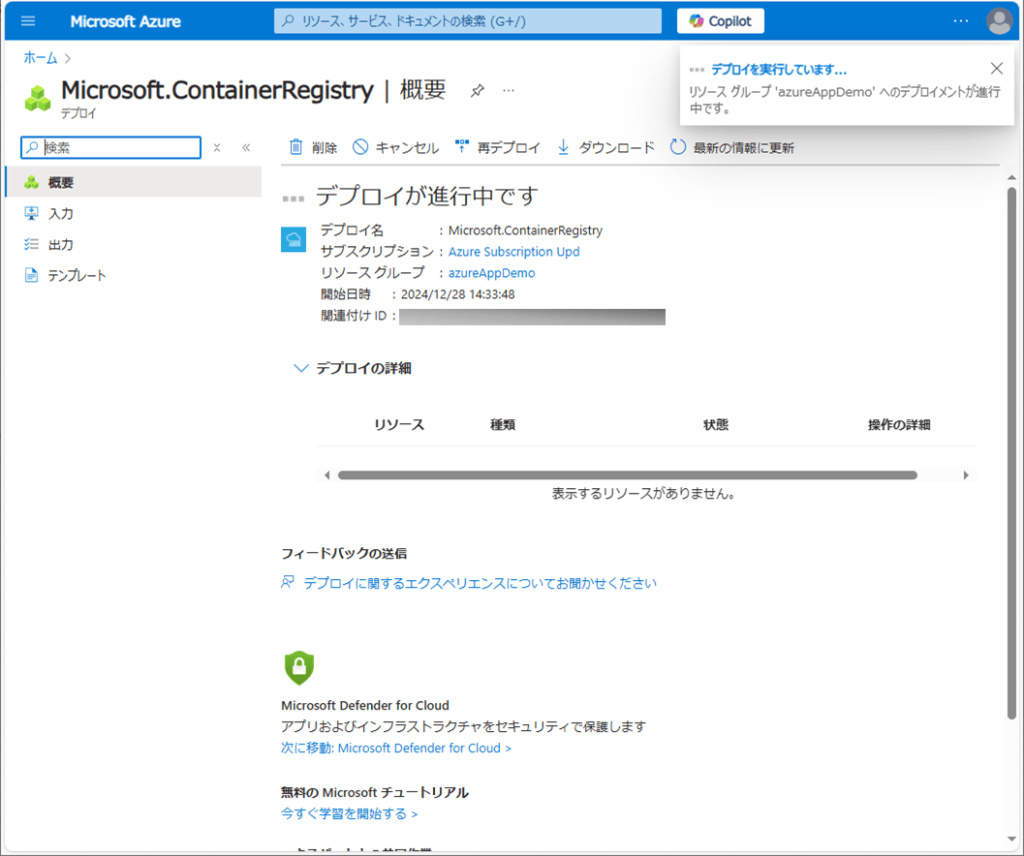Close the deployment notification popup
The height and width of the screenshot is (856, 1024).
tap(996, 69)
